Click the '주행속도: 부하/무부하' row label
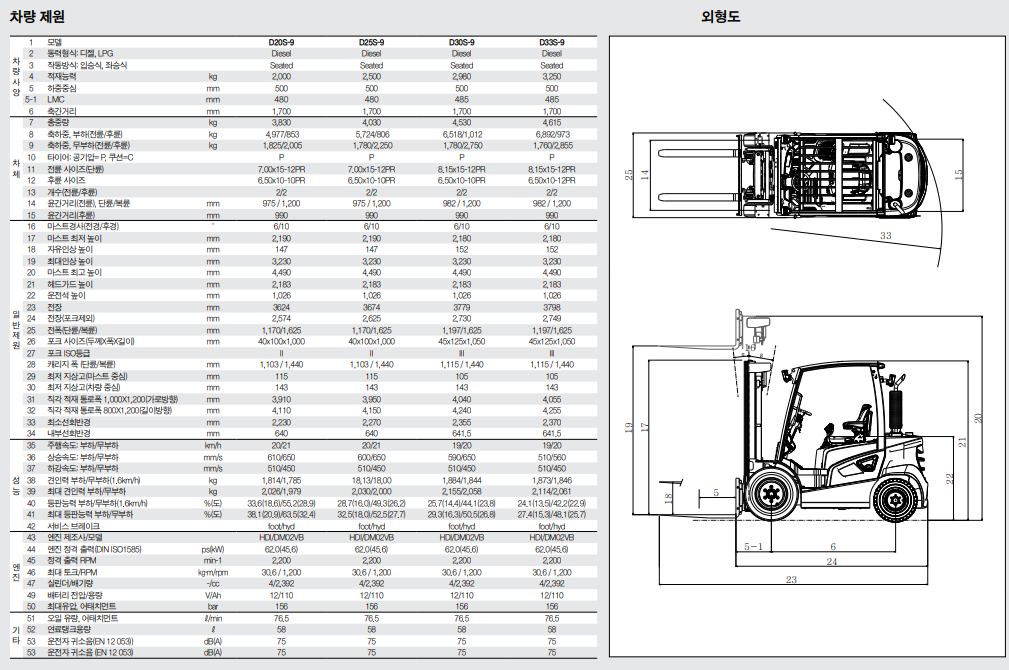 tap(82, 445)
